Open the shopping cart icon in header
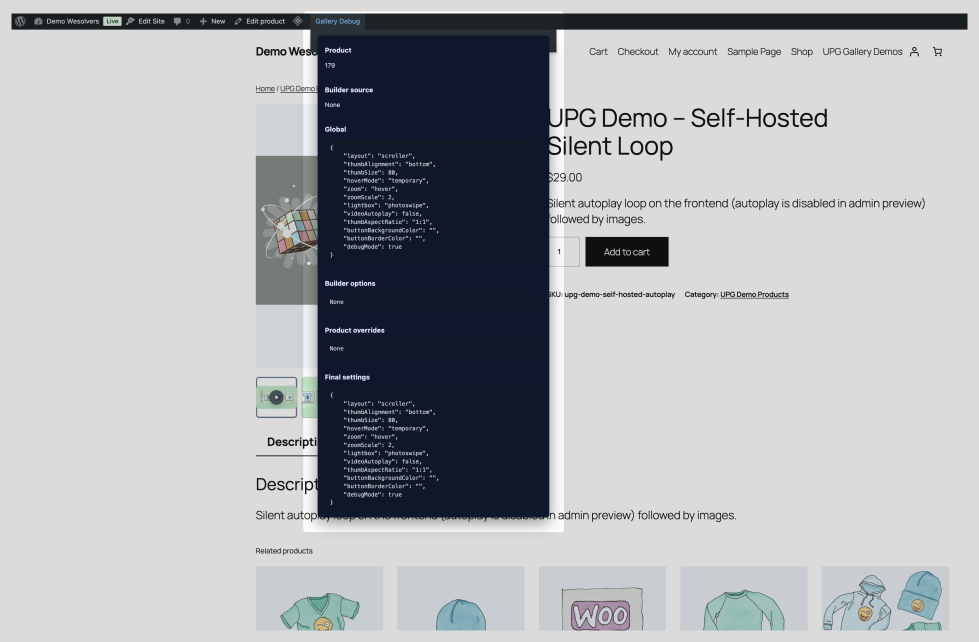Screen dimensions: 979x642 pos(937,52)
